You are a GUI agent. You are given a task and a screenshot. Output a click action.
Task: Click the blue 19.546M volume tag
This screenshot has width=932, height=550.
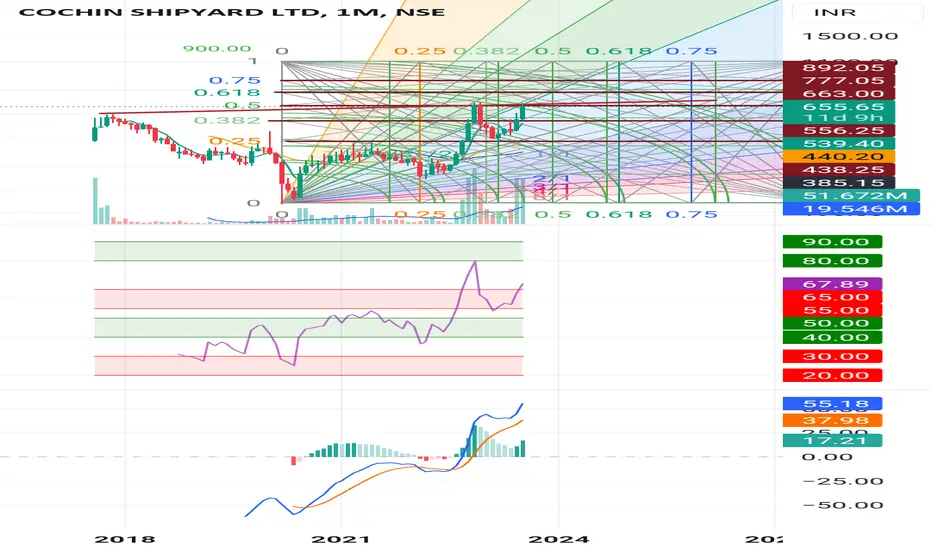pos(851,209)
